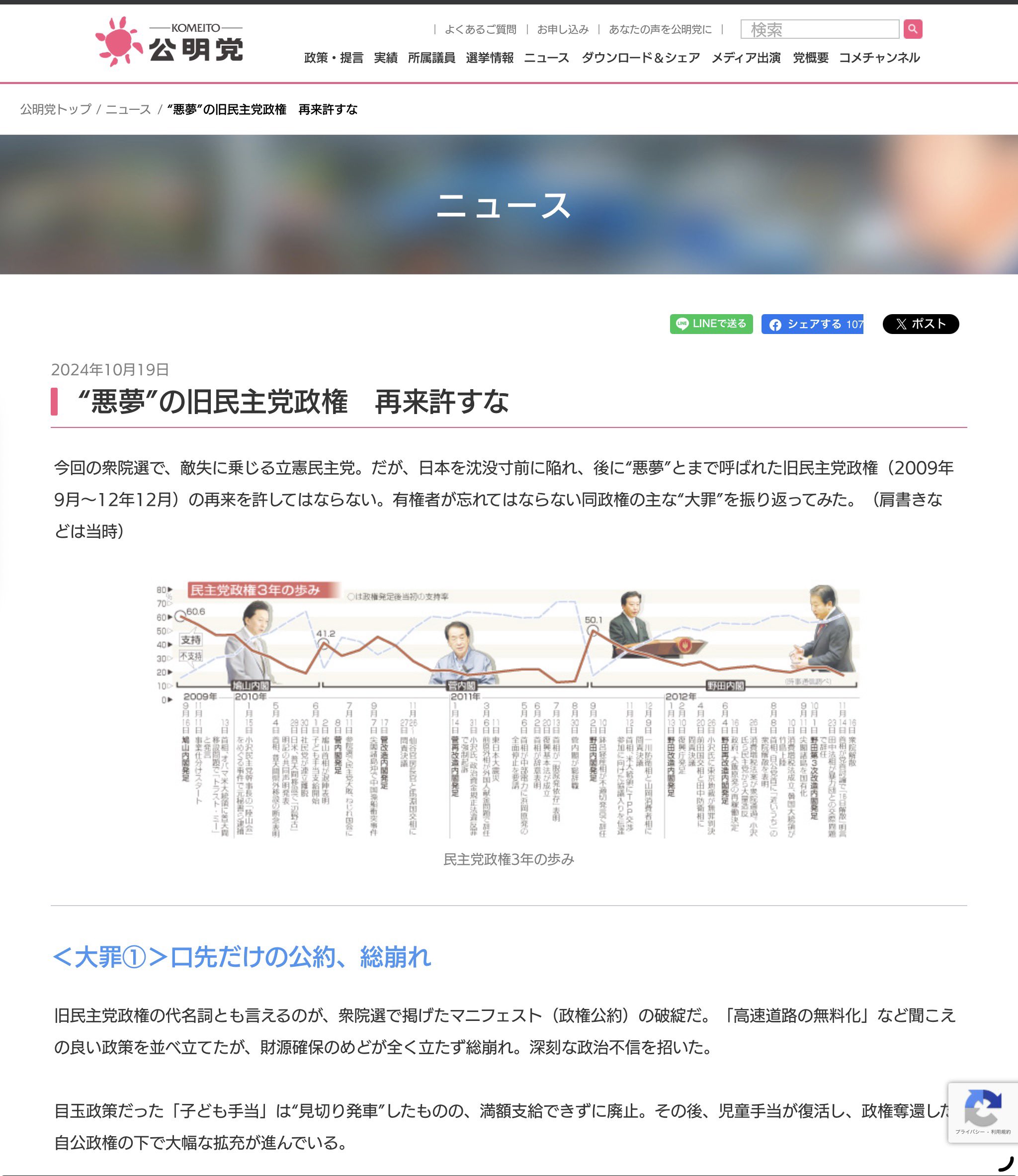Open ダウンロード＆シェア menu
Screen dimensions: 1018x1176
point(640,58)
